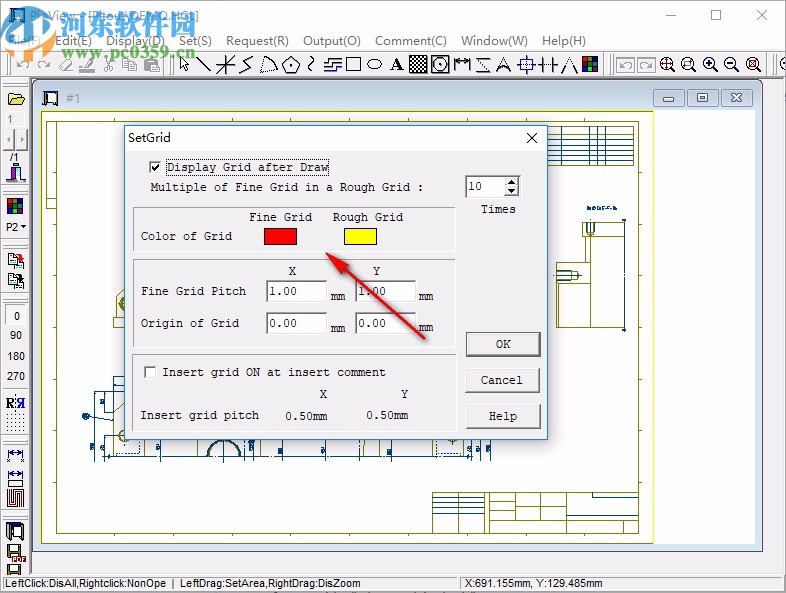This screenshot has height=593, width=786.
Task: Select the crosshair target tool
Action: [x=526, y=64]
